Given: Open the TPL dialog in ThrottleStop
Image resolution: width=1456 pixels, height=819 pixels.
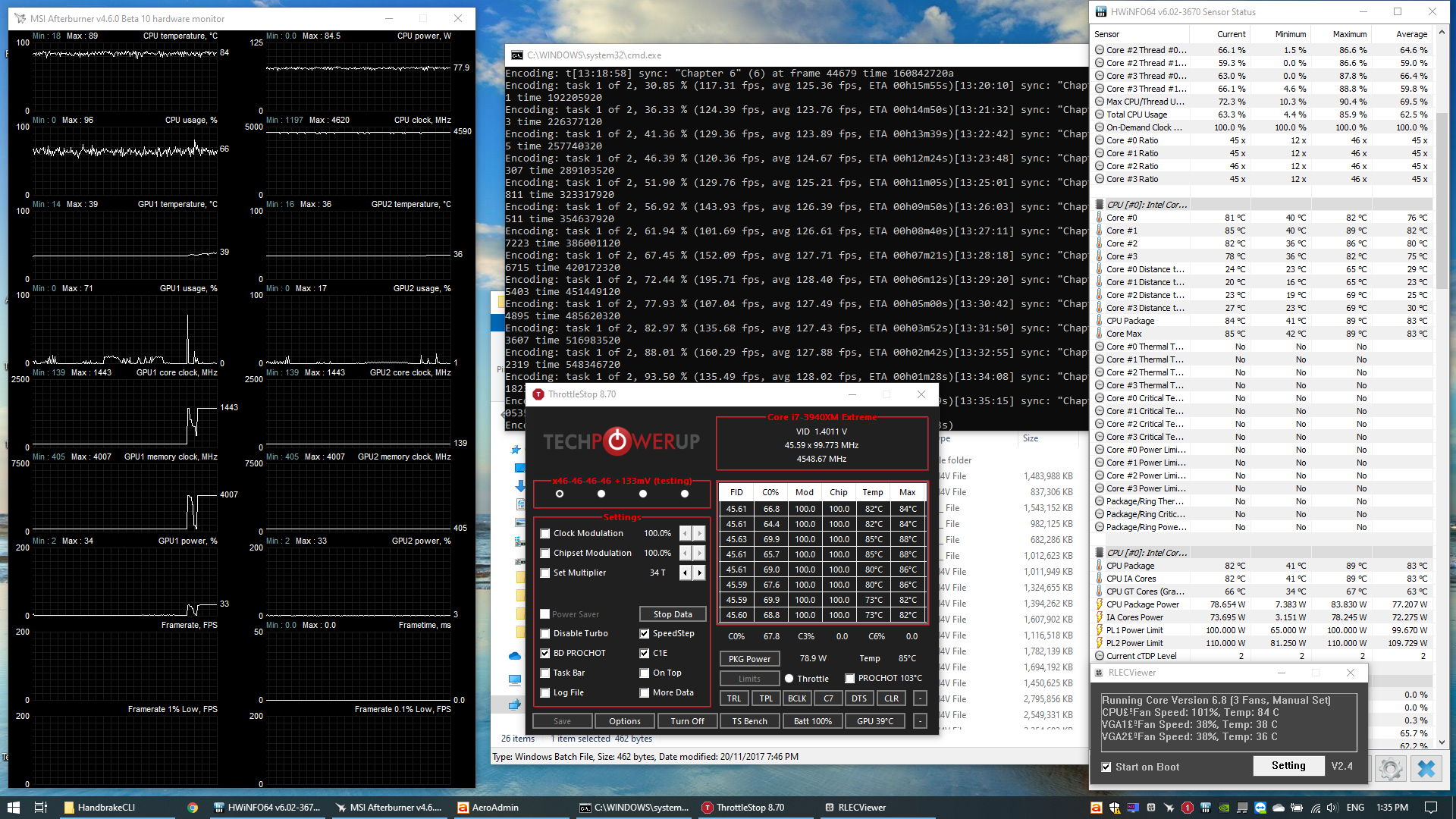Looking at the screenshot, I should tap(766, 699).
